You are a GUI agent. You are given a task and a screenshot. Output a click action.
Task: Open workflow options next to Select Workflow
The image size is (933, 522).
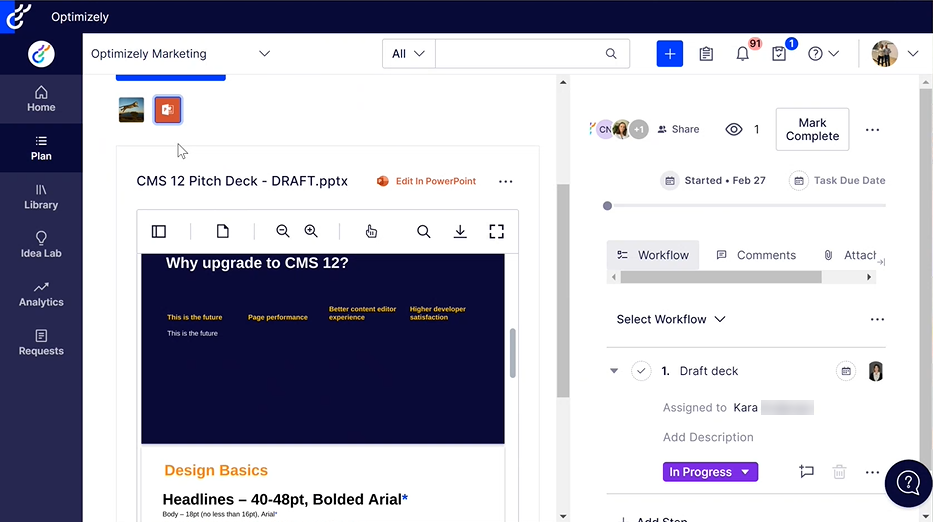pyautogui.click(x=877, y=320)
